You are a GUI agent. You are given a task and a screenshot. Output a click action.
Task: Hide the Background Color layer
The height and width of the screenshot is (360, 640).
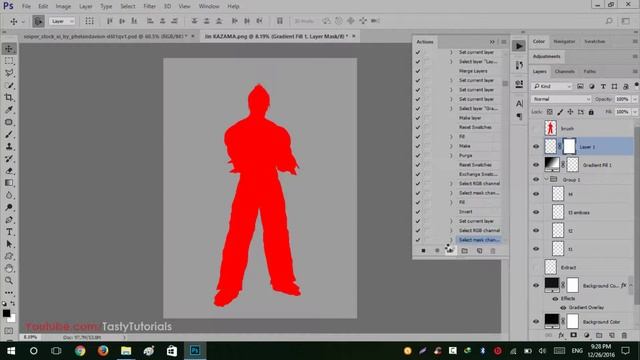tap(536, 322)
